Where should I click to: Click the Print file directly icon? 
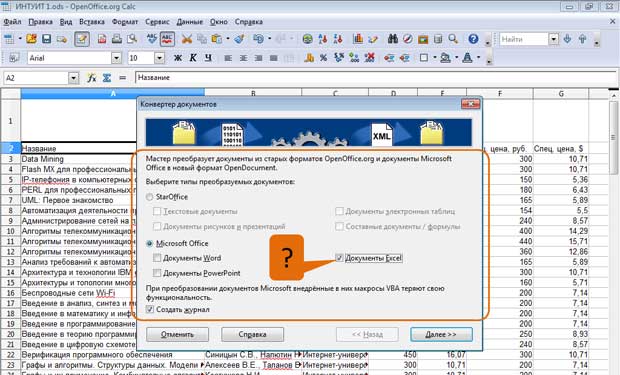click(117, 39)
